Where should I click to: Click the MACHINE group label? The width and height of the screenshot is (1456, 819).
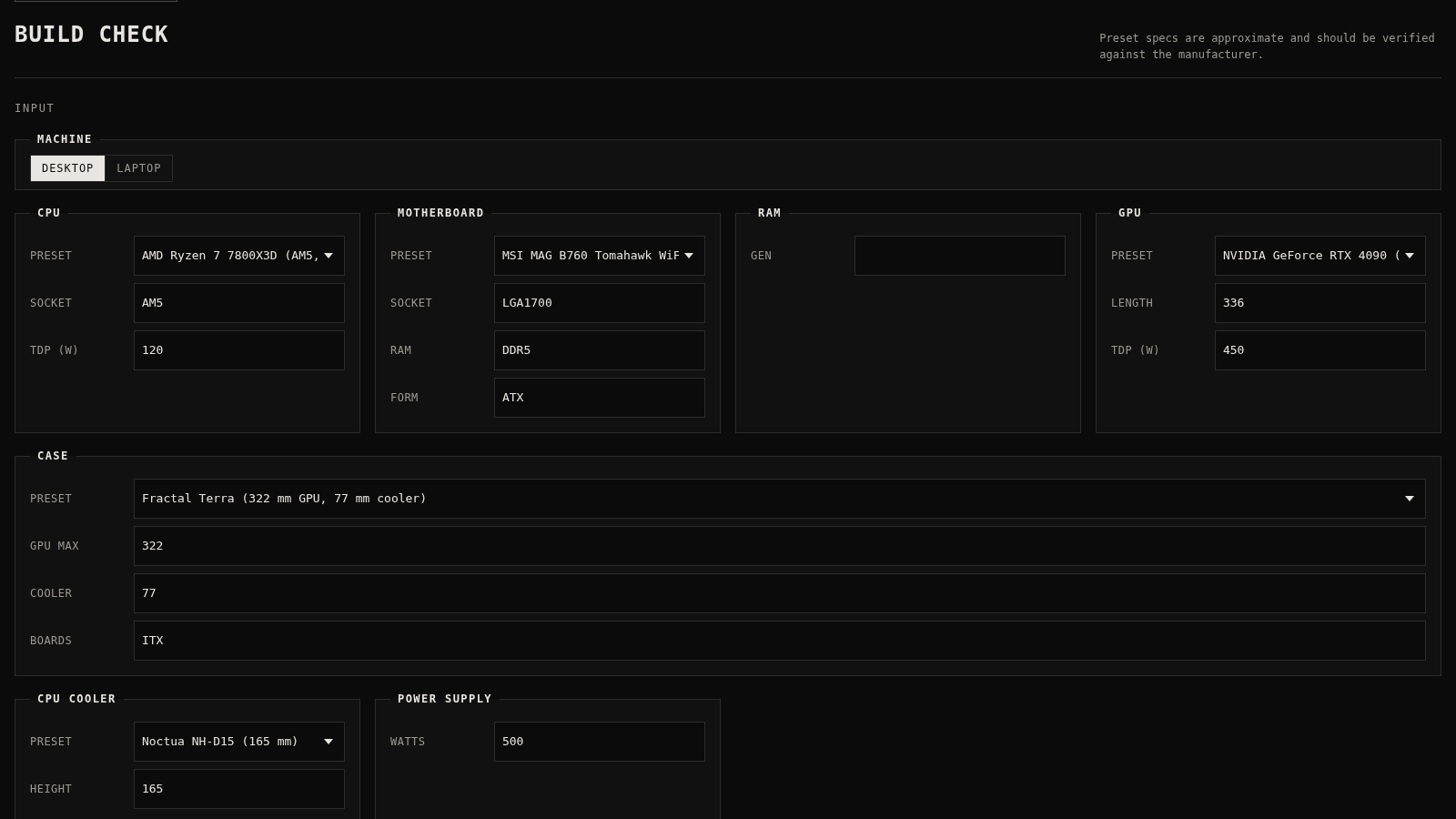tap(65, 139)
